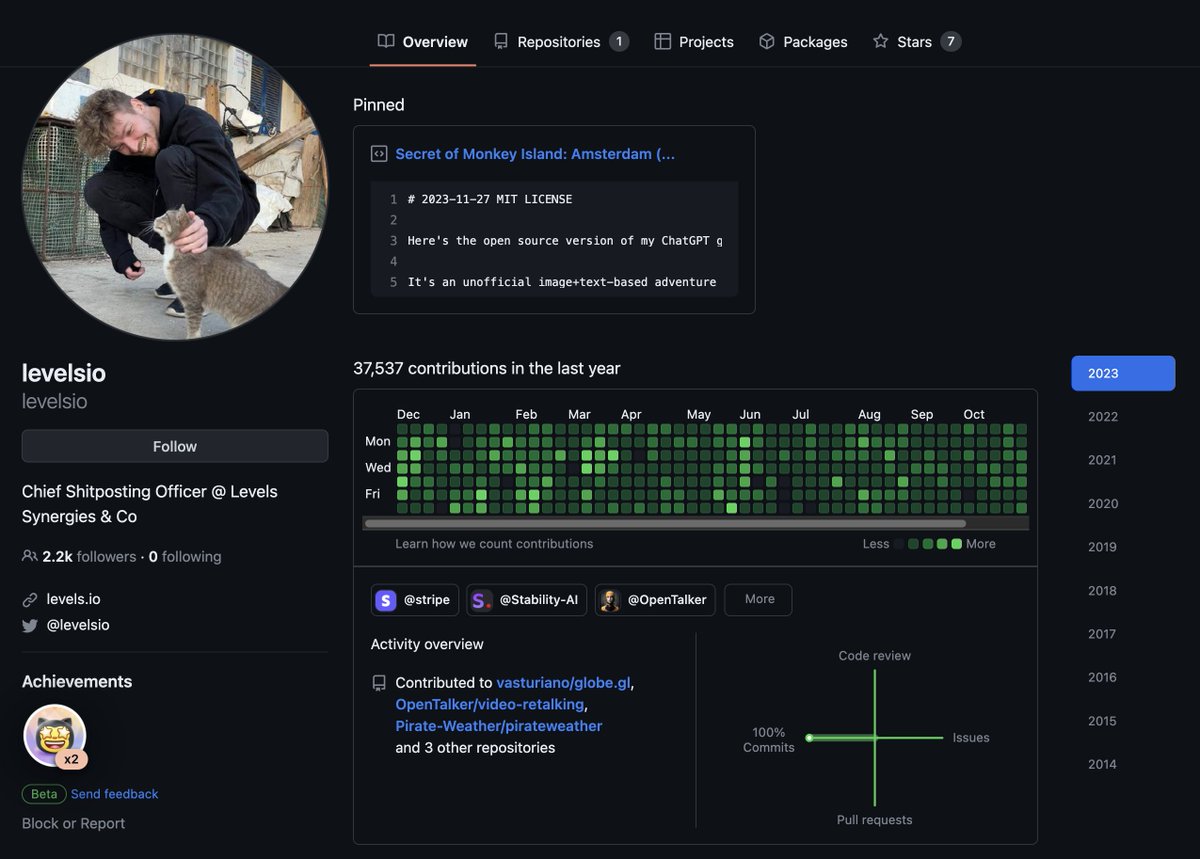Click the Repositories count badge 1
Screen dimensions: 1200x859
tap(619, 42)
